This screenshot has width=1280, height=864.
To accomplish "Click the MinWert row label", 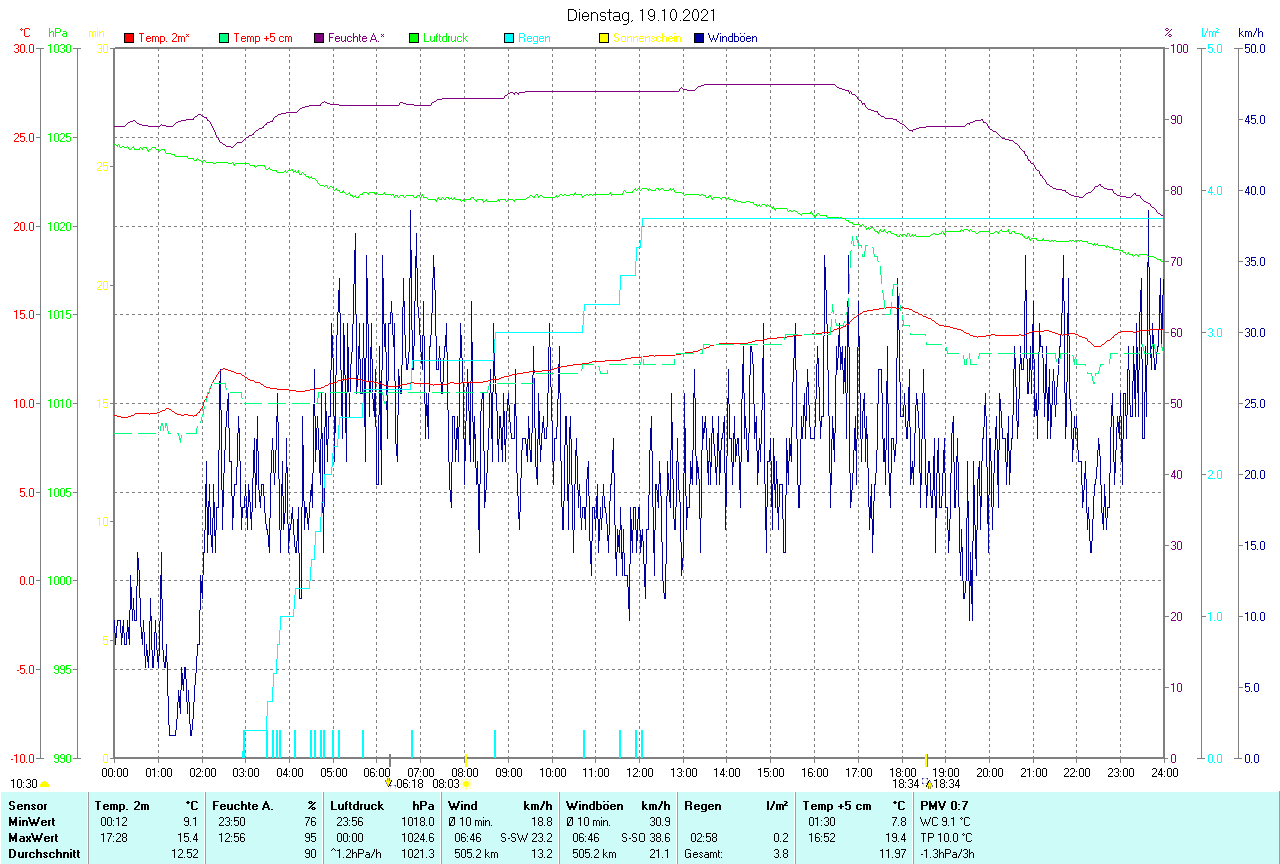I will click(x=30, y=822).
